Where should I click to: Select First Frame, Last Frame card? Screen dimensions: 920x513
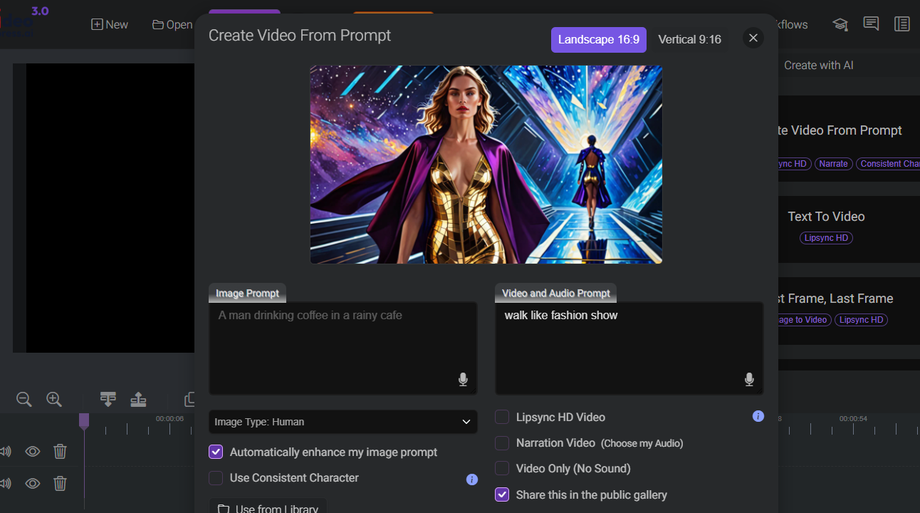coord(849,310)
